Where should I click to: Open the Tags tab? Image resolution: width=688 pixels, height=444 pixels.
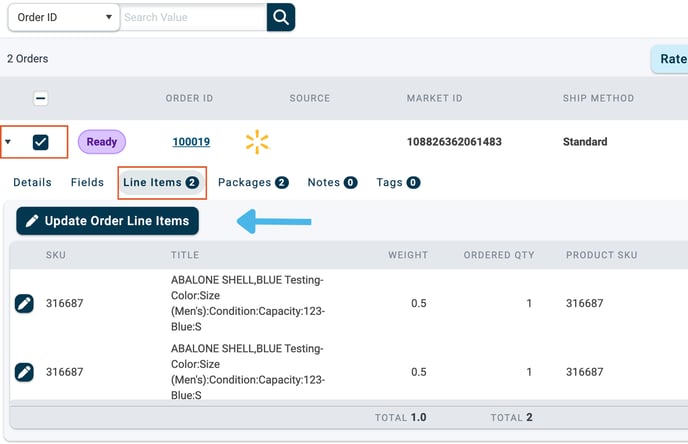point(397,183)
